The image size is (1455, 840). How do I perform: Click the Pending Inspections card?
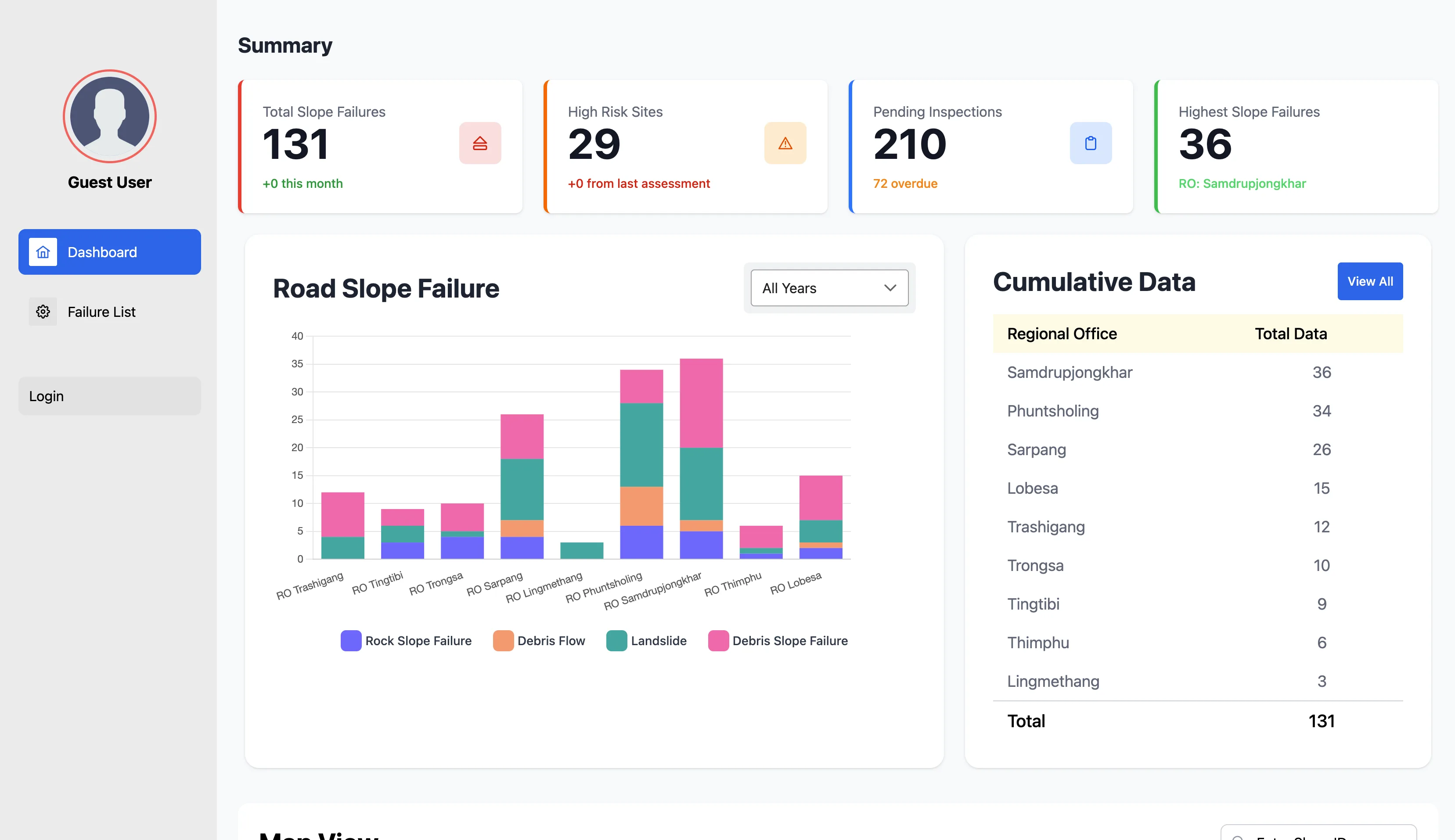(x=991, y=147)
